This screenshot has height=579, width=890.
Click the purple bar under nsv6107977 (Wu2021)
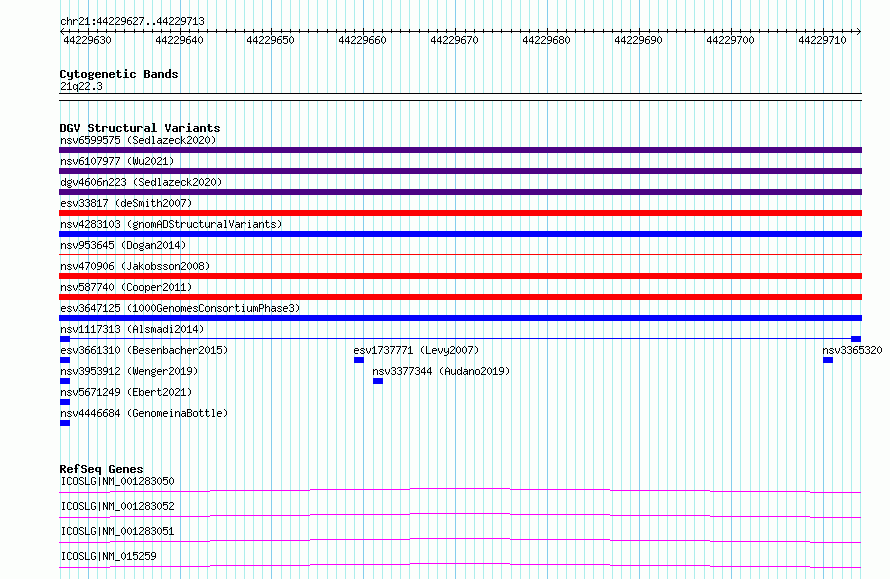pyautogui.click(x=460, y=171)
